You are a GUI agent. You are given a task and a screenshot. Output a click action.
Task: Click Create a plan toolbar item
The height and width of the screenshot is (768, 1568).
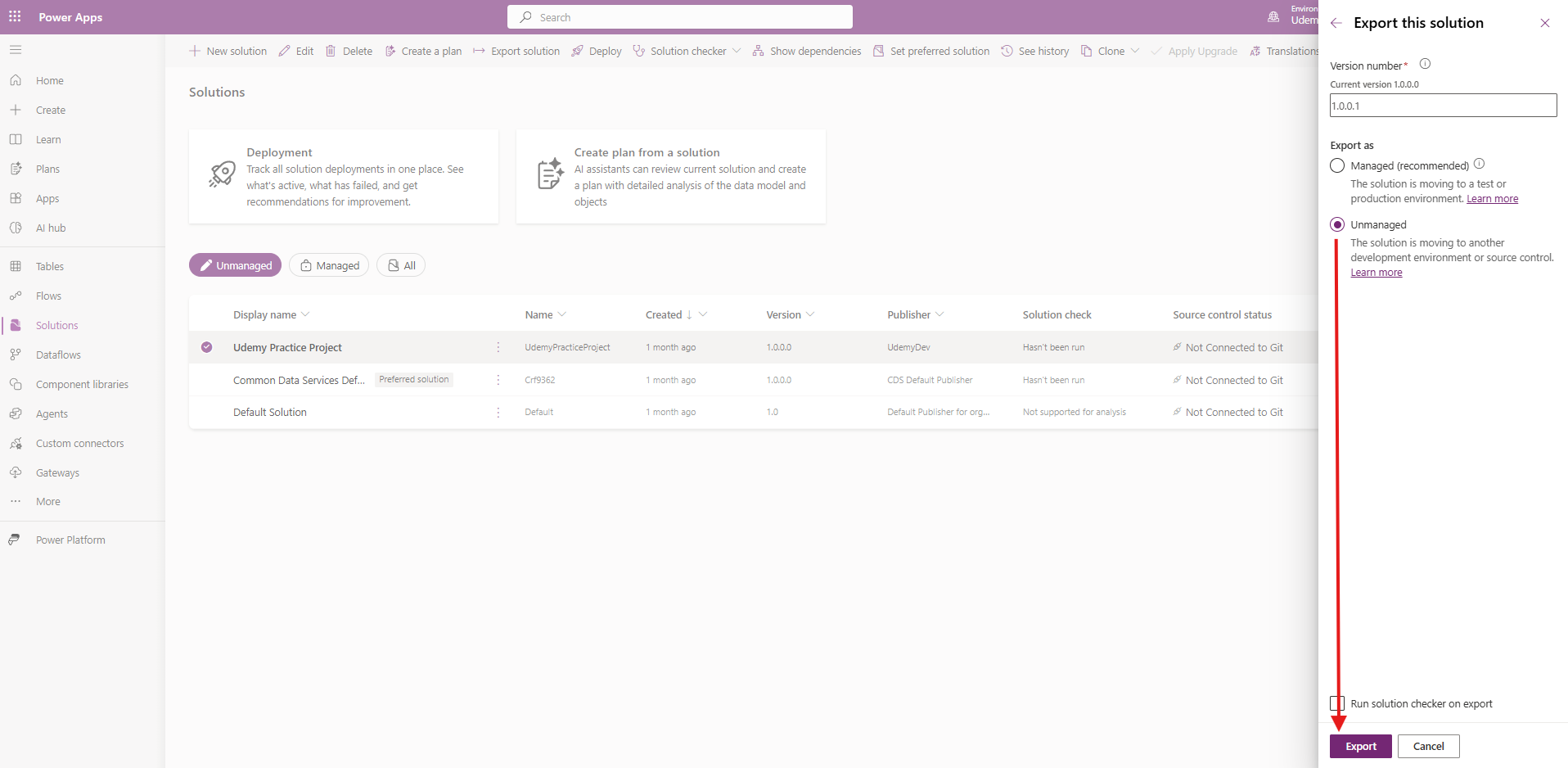(423, 51)
